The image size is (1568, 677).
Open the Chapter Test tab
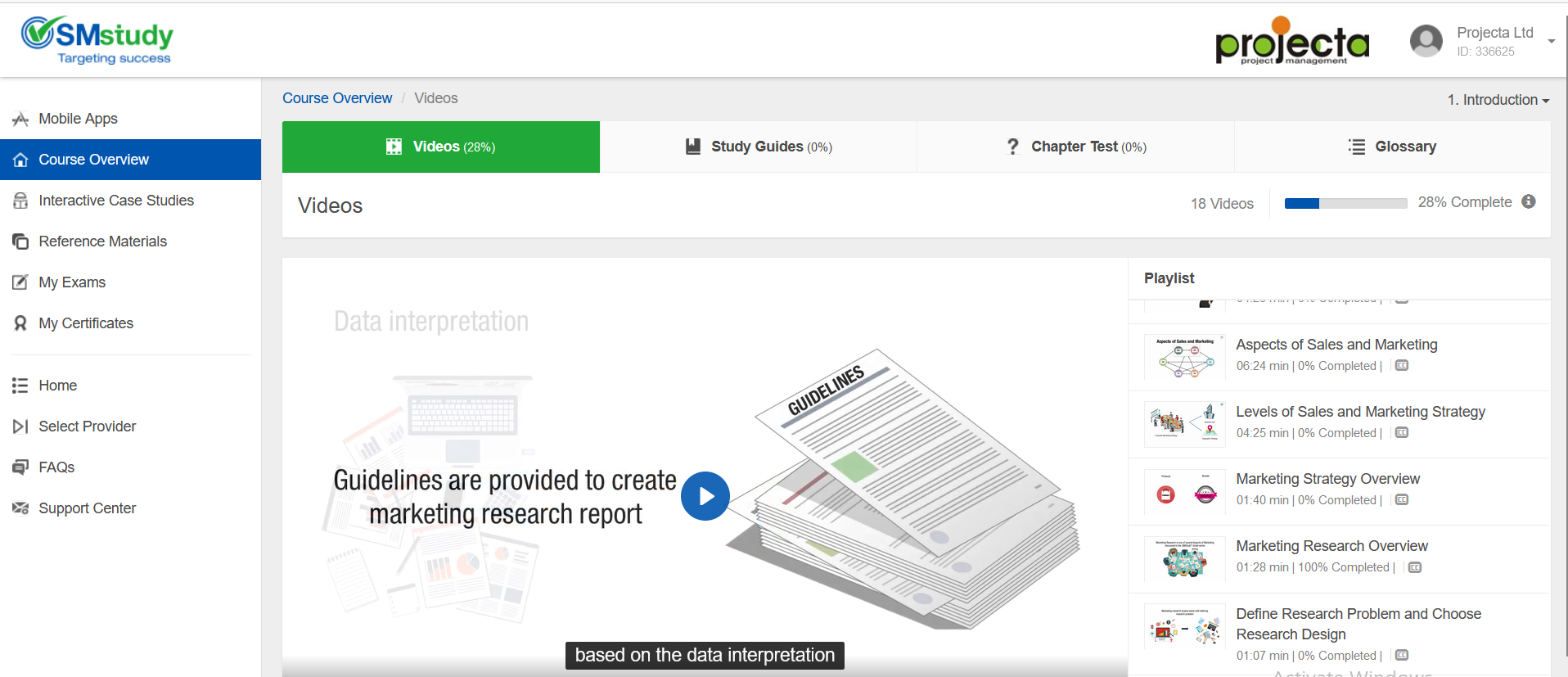pos(1075,147)
